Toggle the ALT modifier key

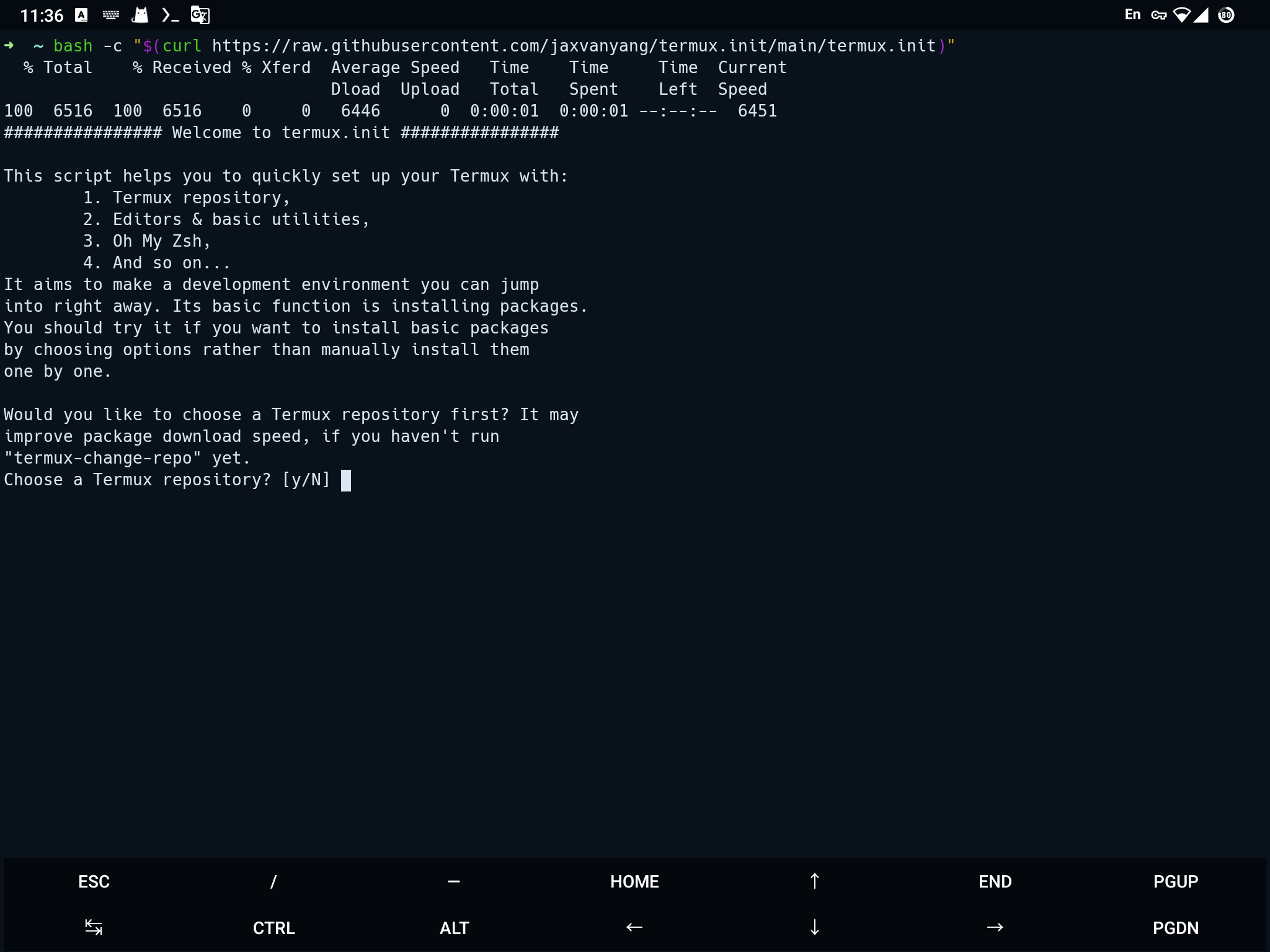pyautogui.click(x=454, y=927)
